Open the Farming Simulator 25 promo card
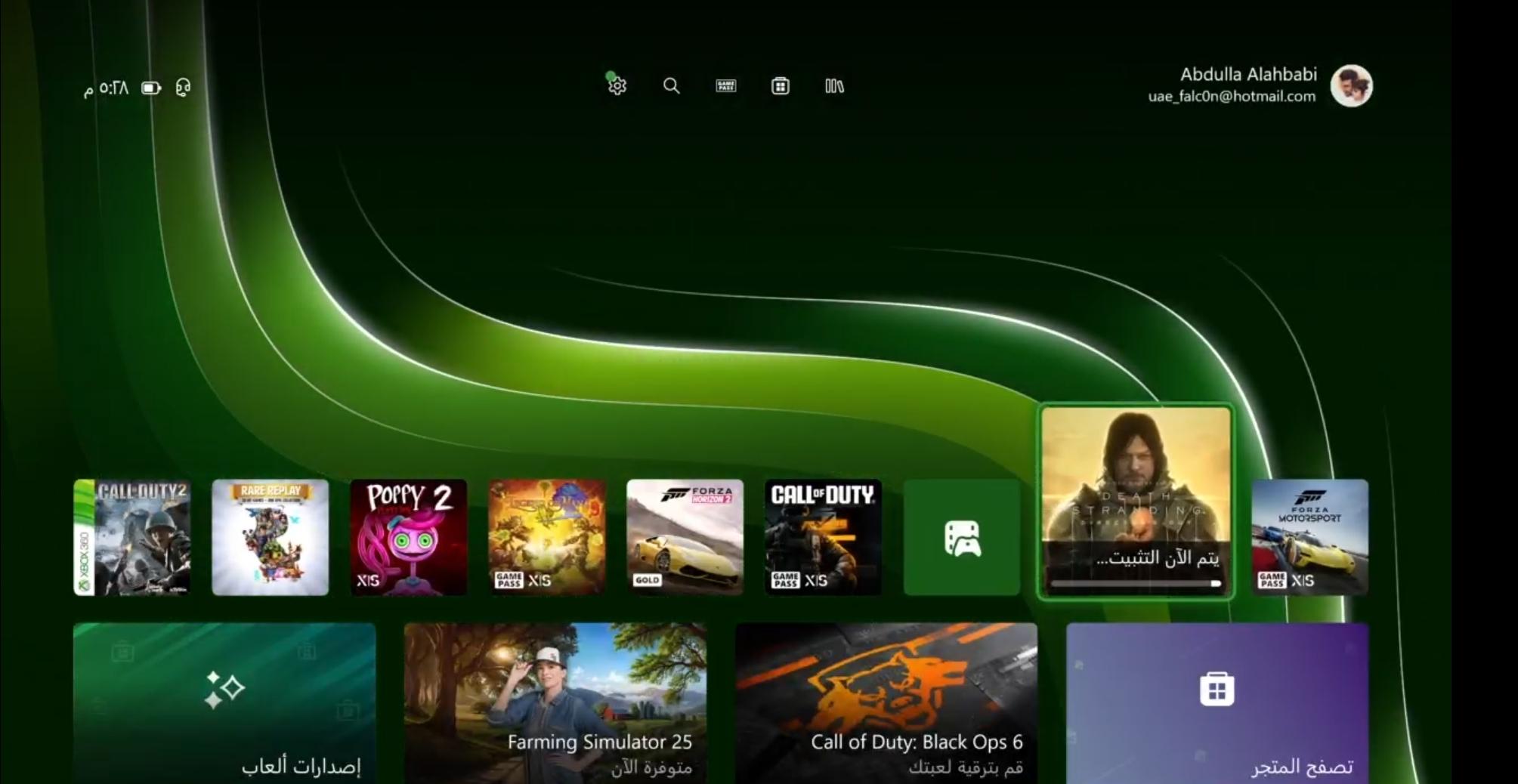This screenshot has width=1518, height=784. tap(555, 703)
